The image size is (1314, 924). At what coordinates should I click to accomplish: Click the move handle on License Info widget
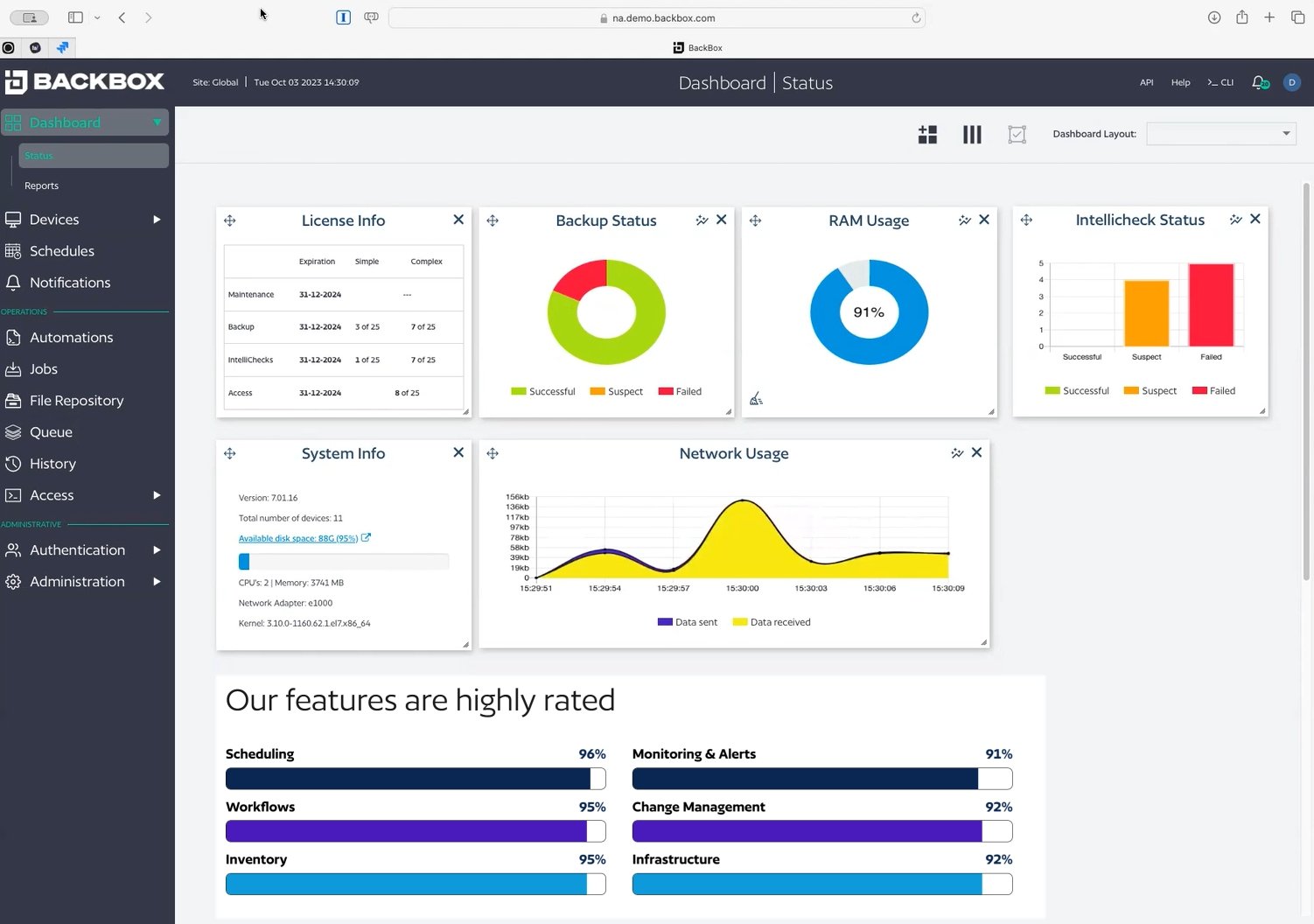click(230, 220)
